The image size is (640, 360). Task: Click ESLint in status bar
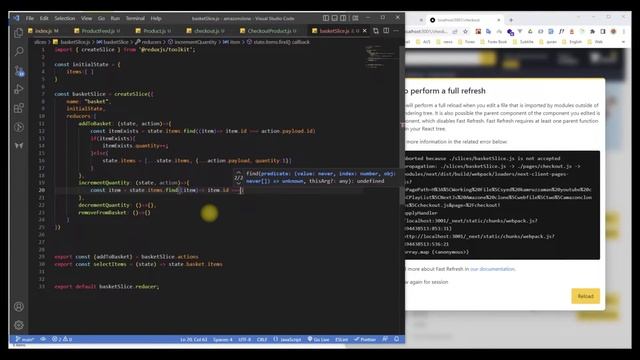342,339
